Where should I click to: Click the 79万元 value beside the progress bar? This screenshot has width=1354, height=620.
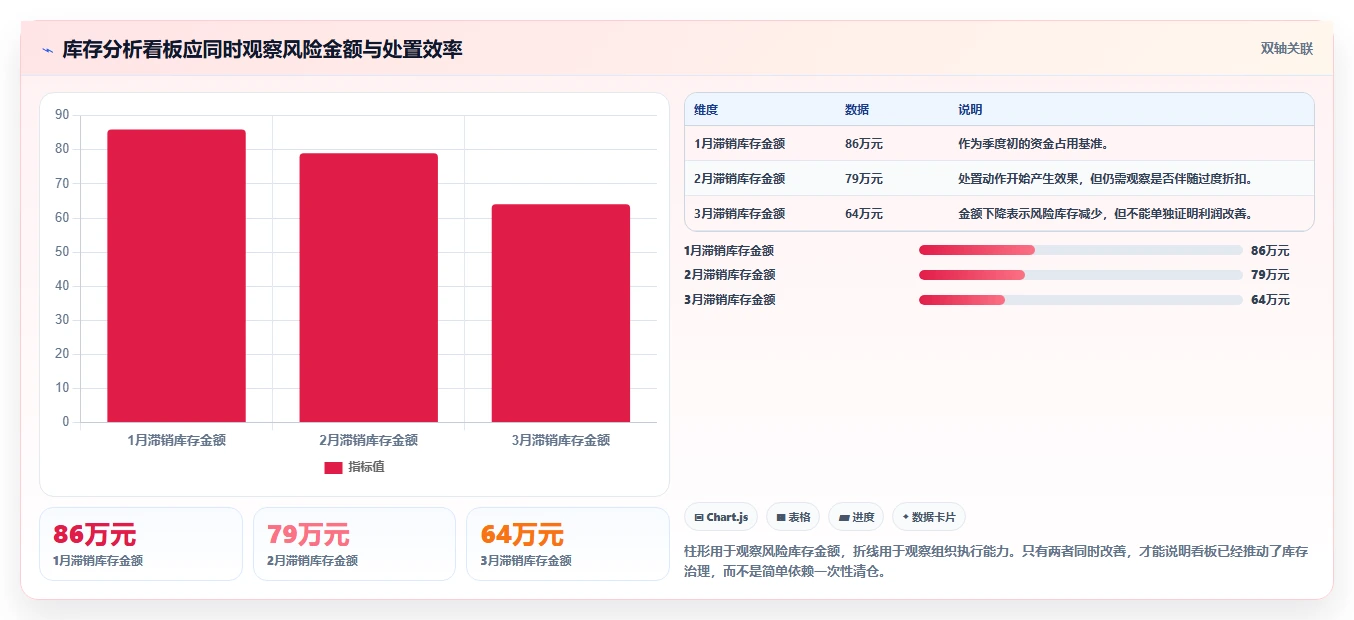click(1270, 275)
